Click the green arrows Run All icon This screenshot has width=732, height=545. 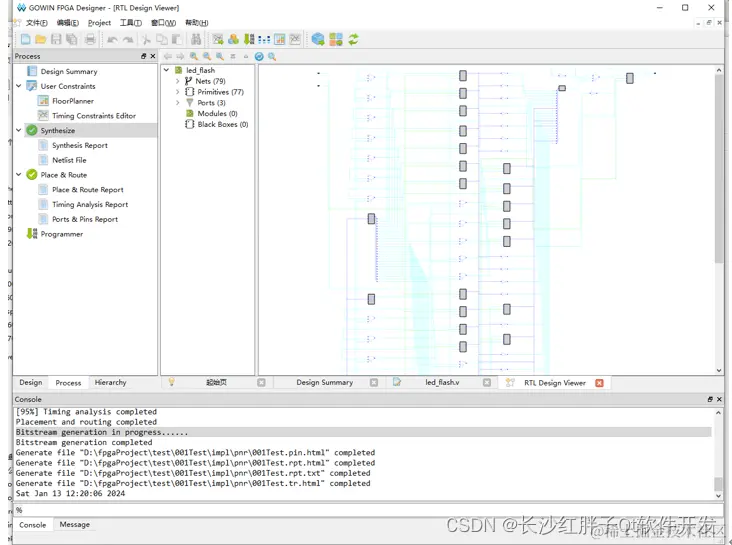[353, 39]
